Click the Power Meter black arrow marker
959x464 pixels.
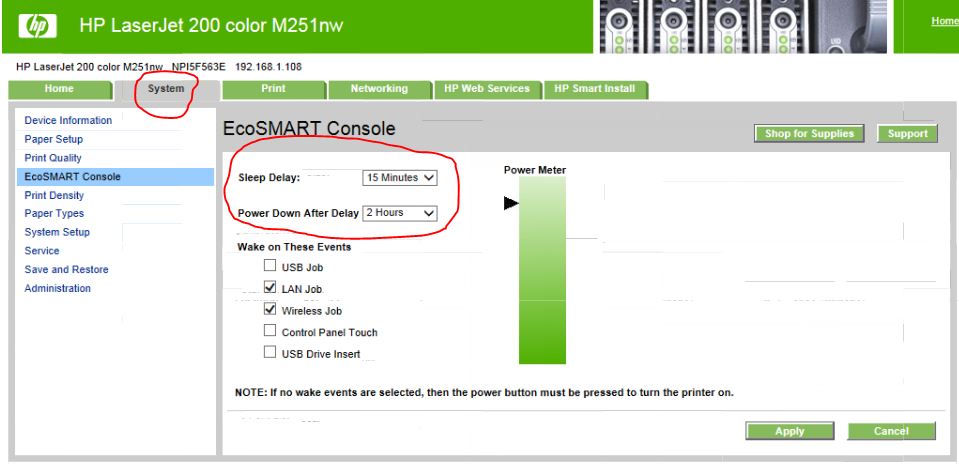click(x=511, y=203)
